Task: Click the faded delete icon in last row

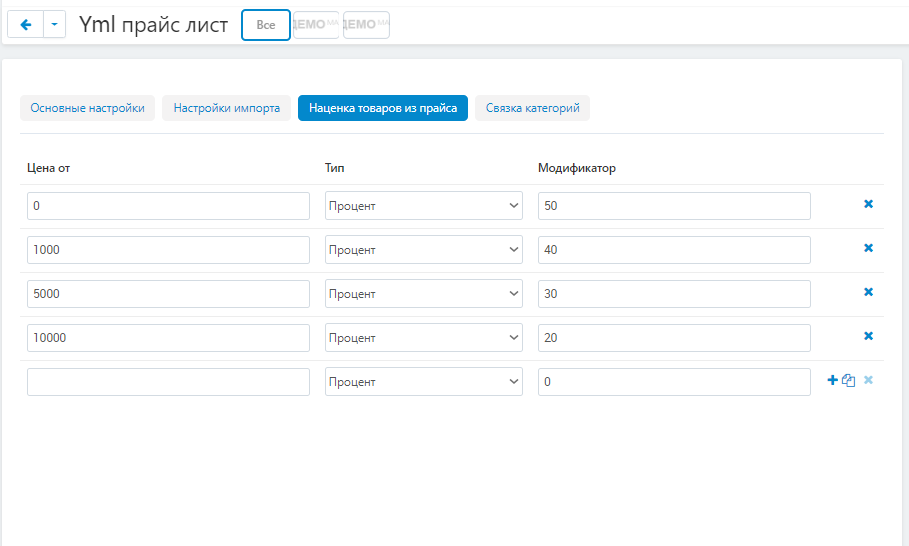Action: point(868,380)
